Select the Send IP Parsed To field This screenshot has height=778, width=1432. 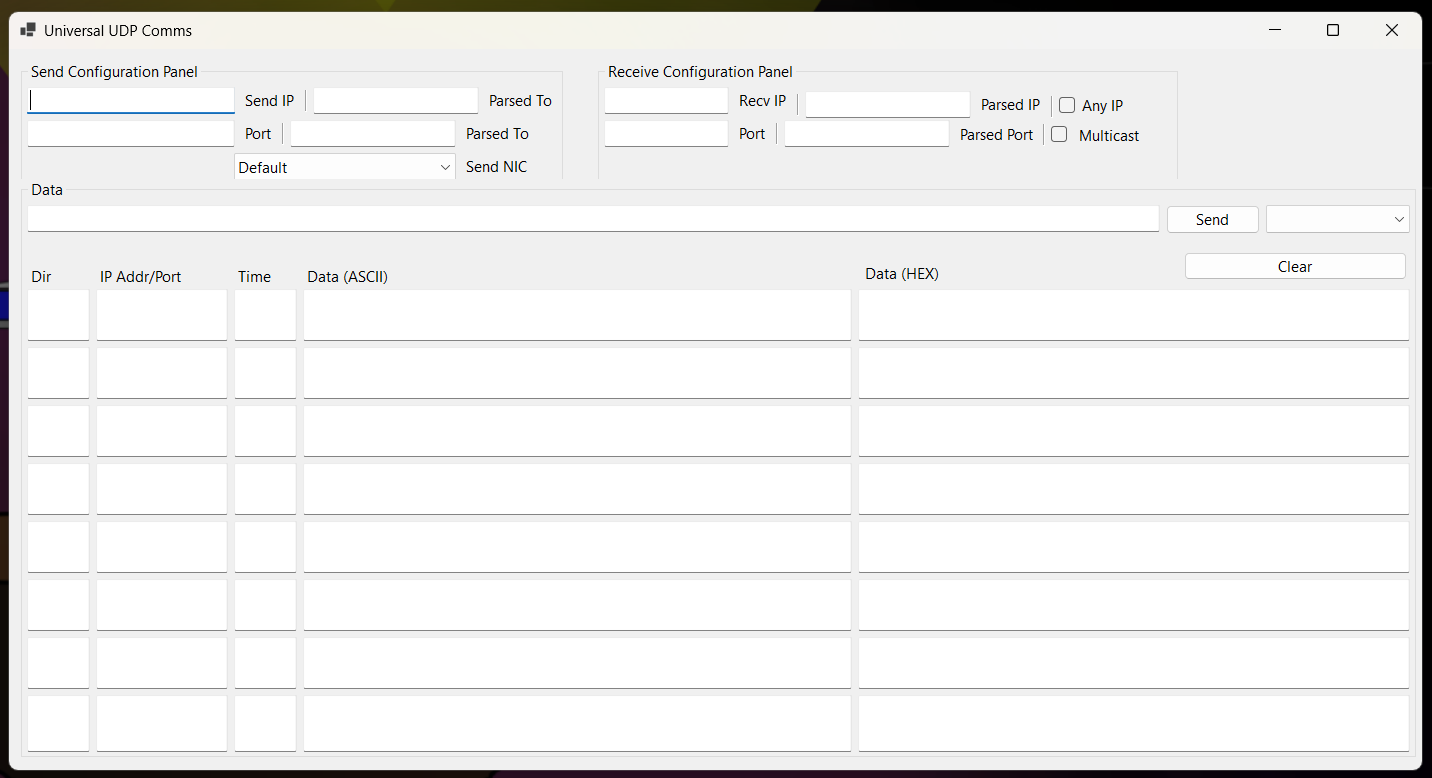click(396, 101)
